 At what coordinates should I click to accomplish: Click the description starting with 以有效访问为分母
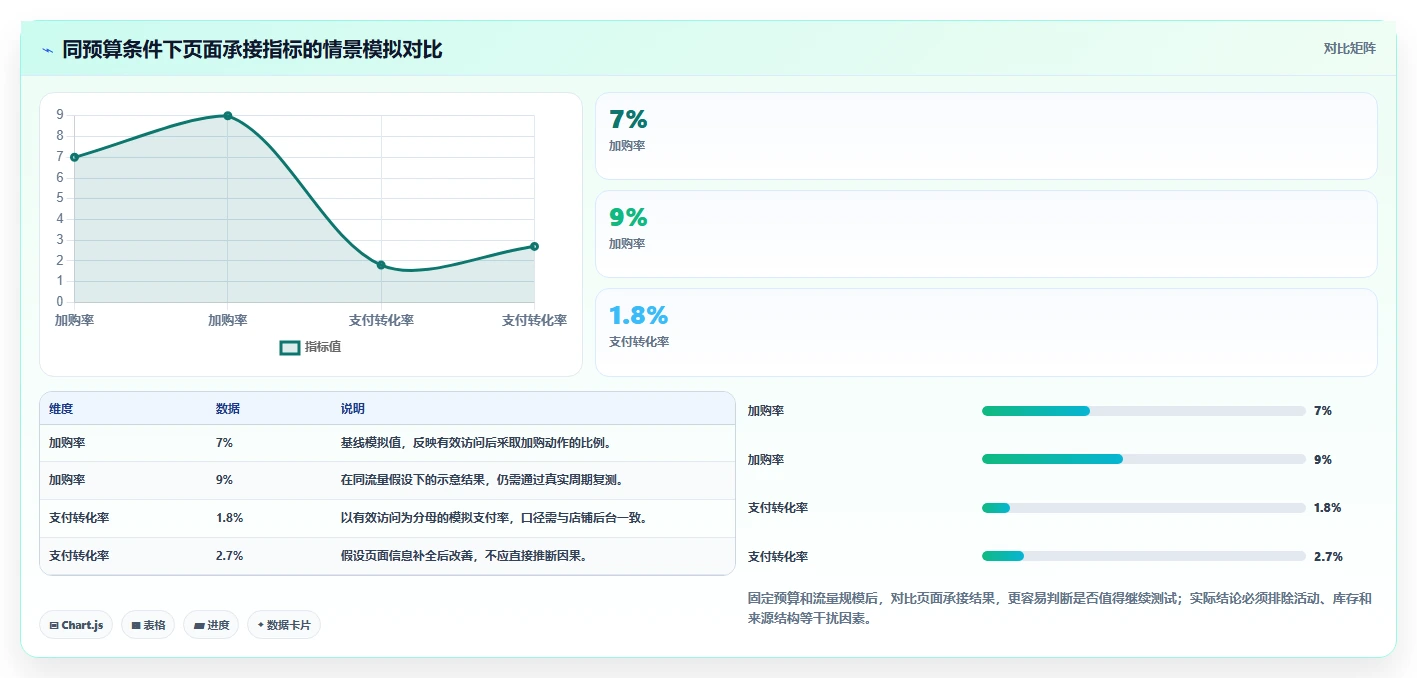(x=496, y=518)
